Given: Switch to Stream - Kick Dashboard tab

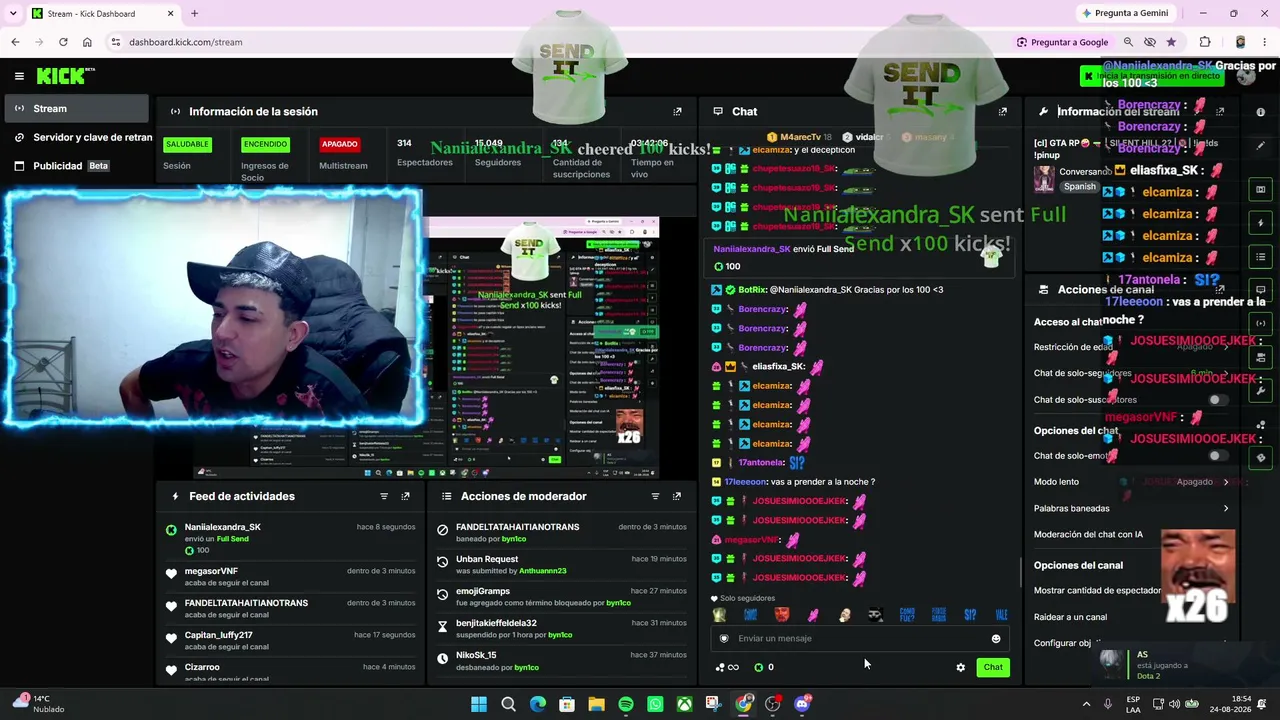Looking at the screenshot, I should (x=102, y=14).
